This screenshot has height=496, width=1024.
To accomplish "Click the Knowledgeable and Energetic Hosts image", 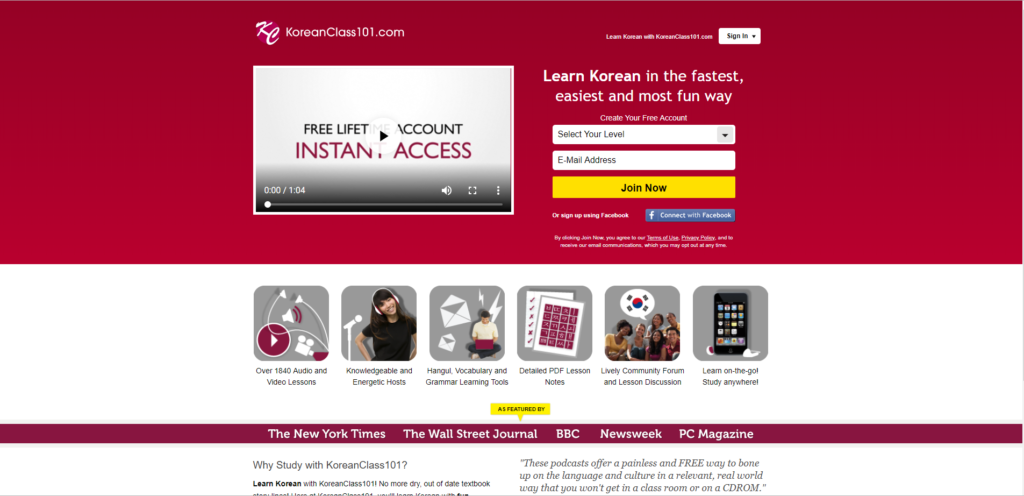I will click(379, 323).
